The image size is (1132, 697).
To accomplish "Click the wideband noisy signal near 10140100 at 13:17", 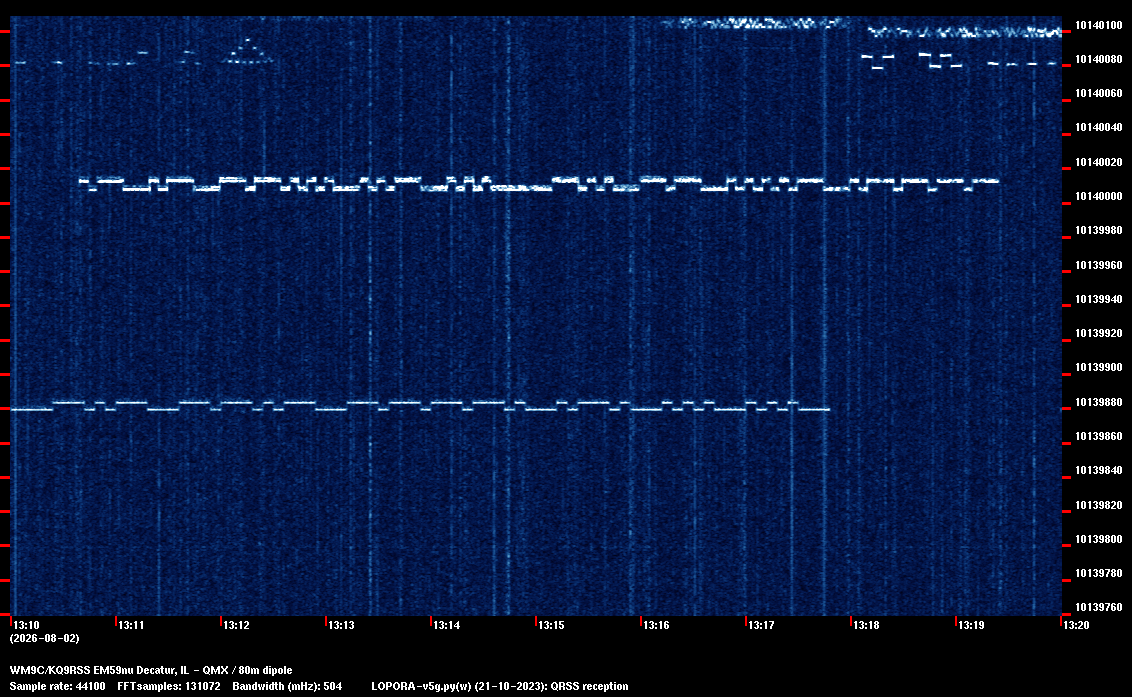I will click(756, 23).
